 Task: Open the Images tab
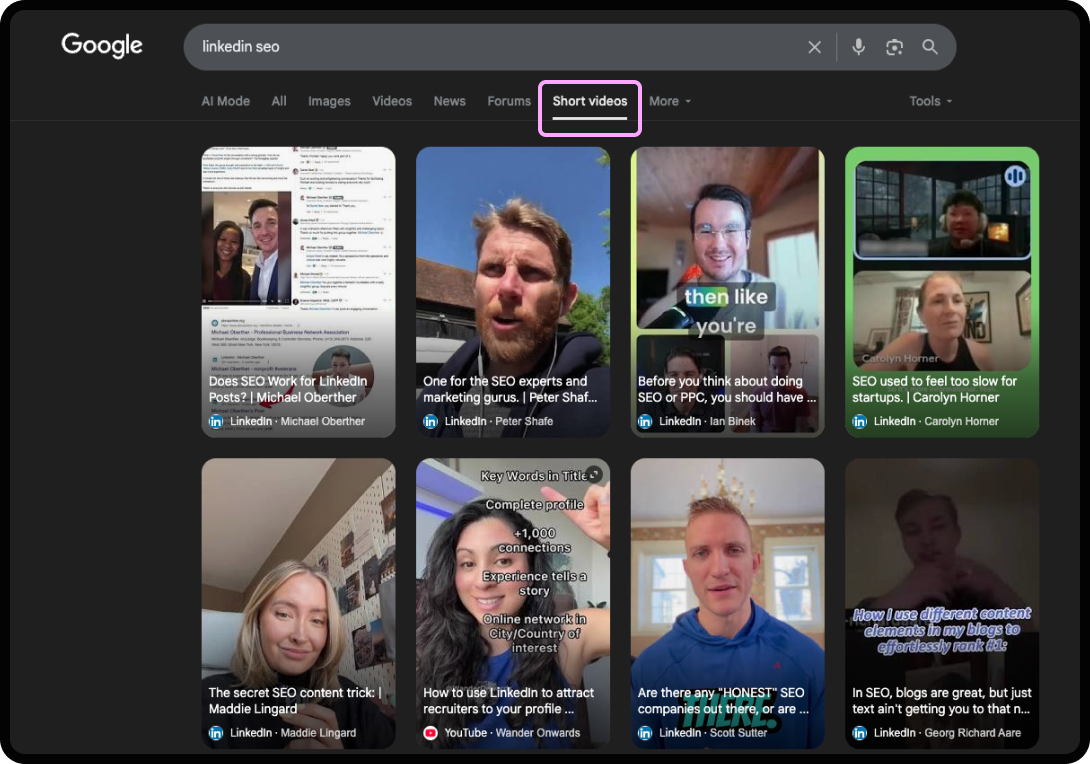(x=329, y=101)
